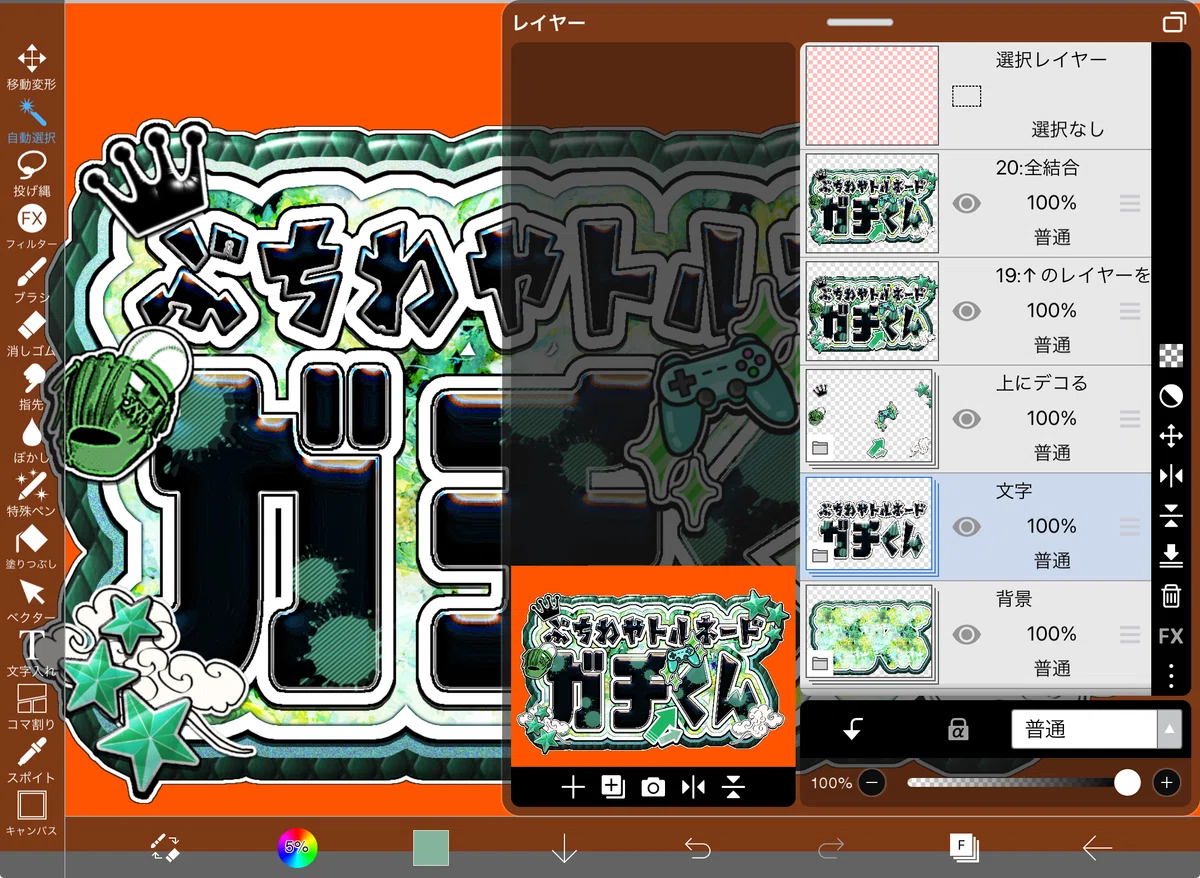Detach the layer window with top-right icon
Screen dimensions: 1200x878
[x=1173, y=22]
